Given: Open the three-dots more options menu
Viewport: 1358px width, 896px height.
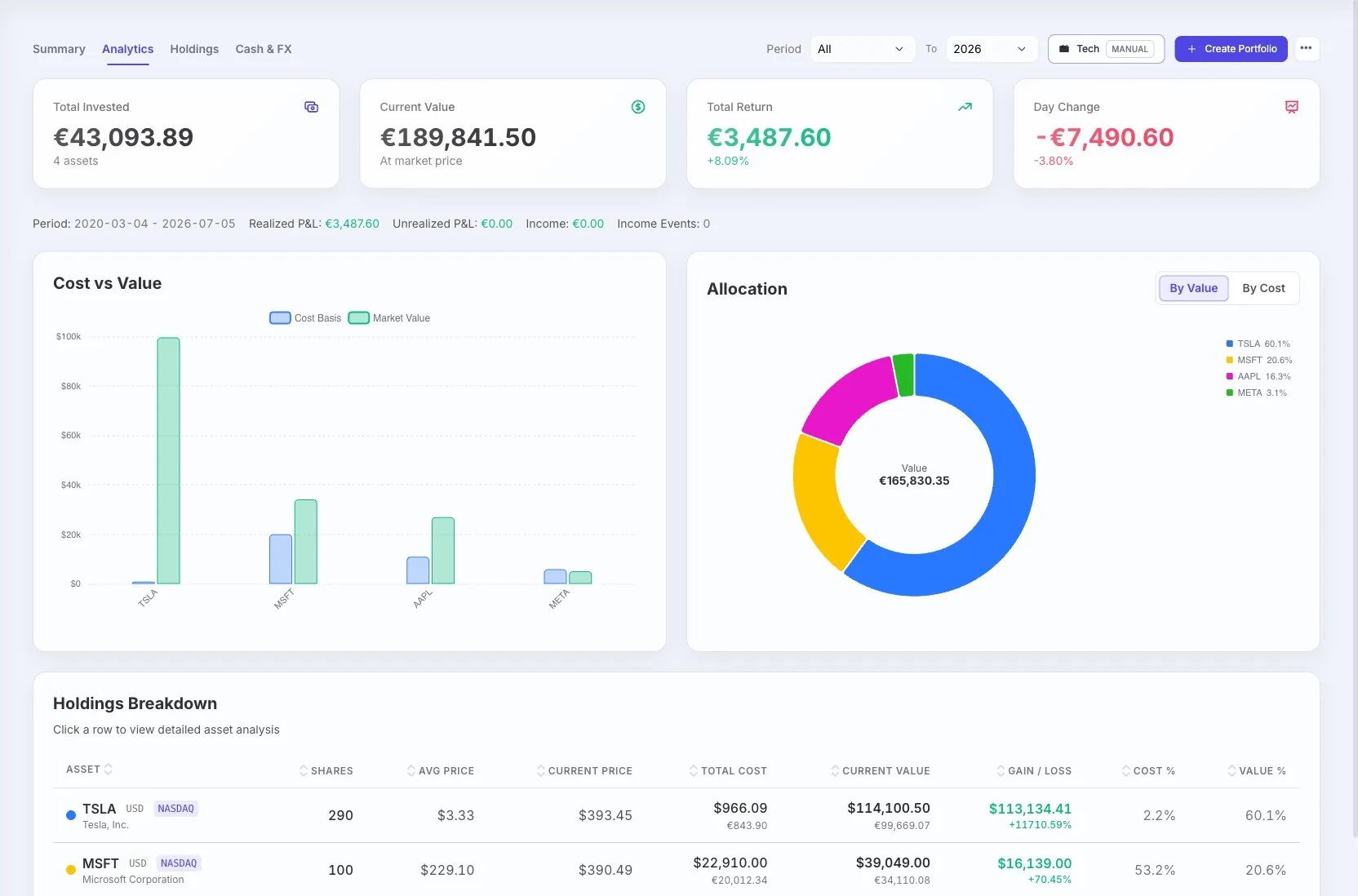Looking at the screenshot, I should point(1306,48).
